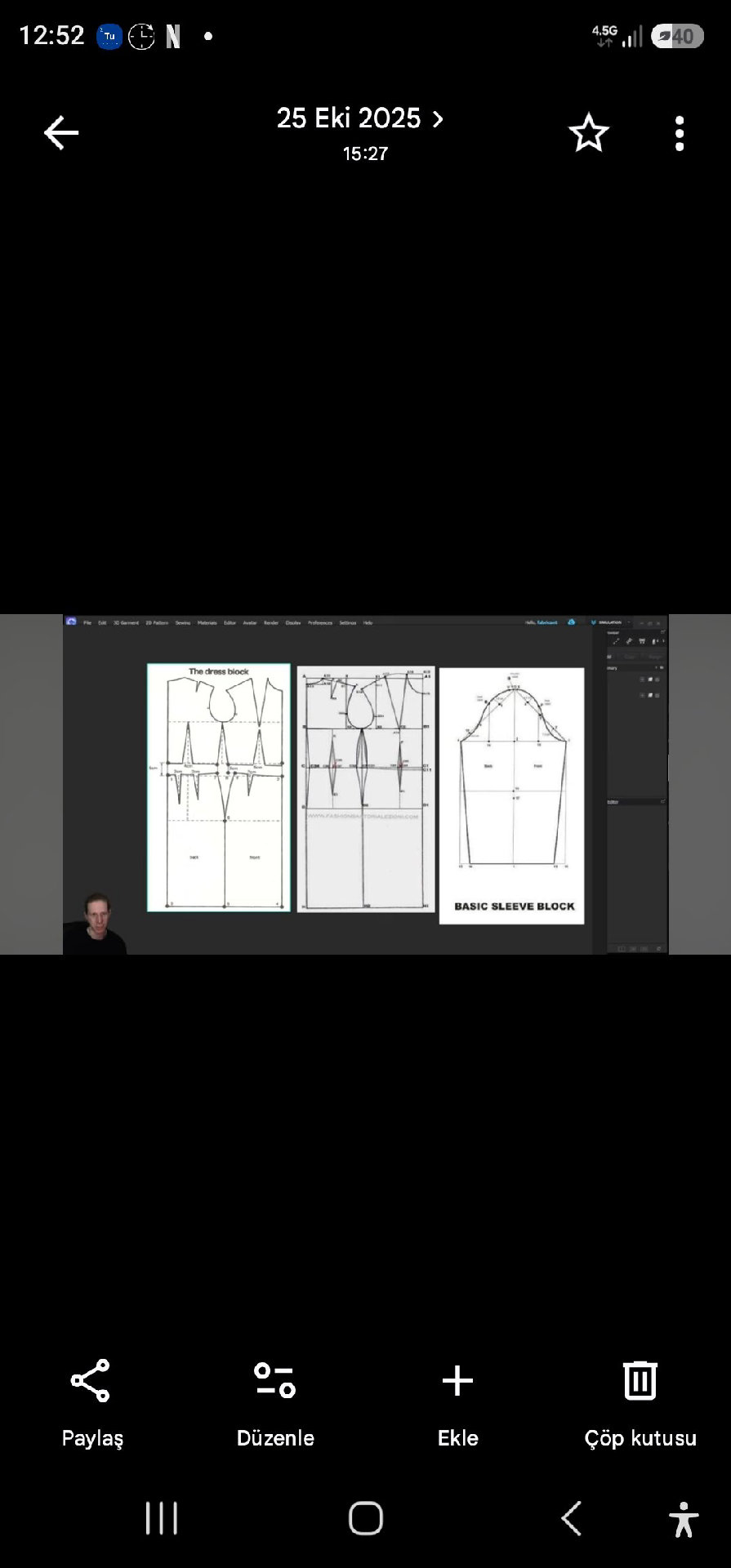Tap the presenter webcam thumbnail in the photo
731x1568 pixels.
pyautogui.click(x=96, y=924)
